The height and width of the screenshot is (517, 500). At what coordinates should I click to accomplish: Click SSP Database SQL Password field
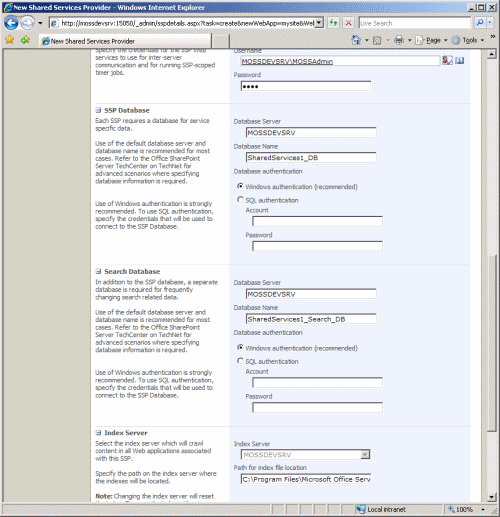click(x=317, y=246)
